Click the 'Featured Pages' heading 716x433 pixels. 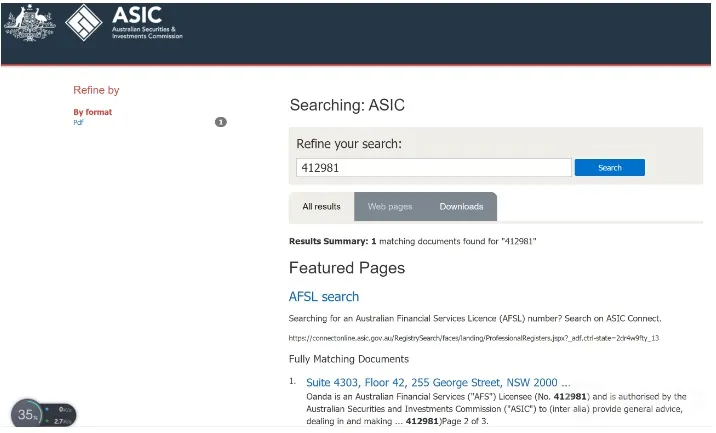pos(347,268)
